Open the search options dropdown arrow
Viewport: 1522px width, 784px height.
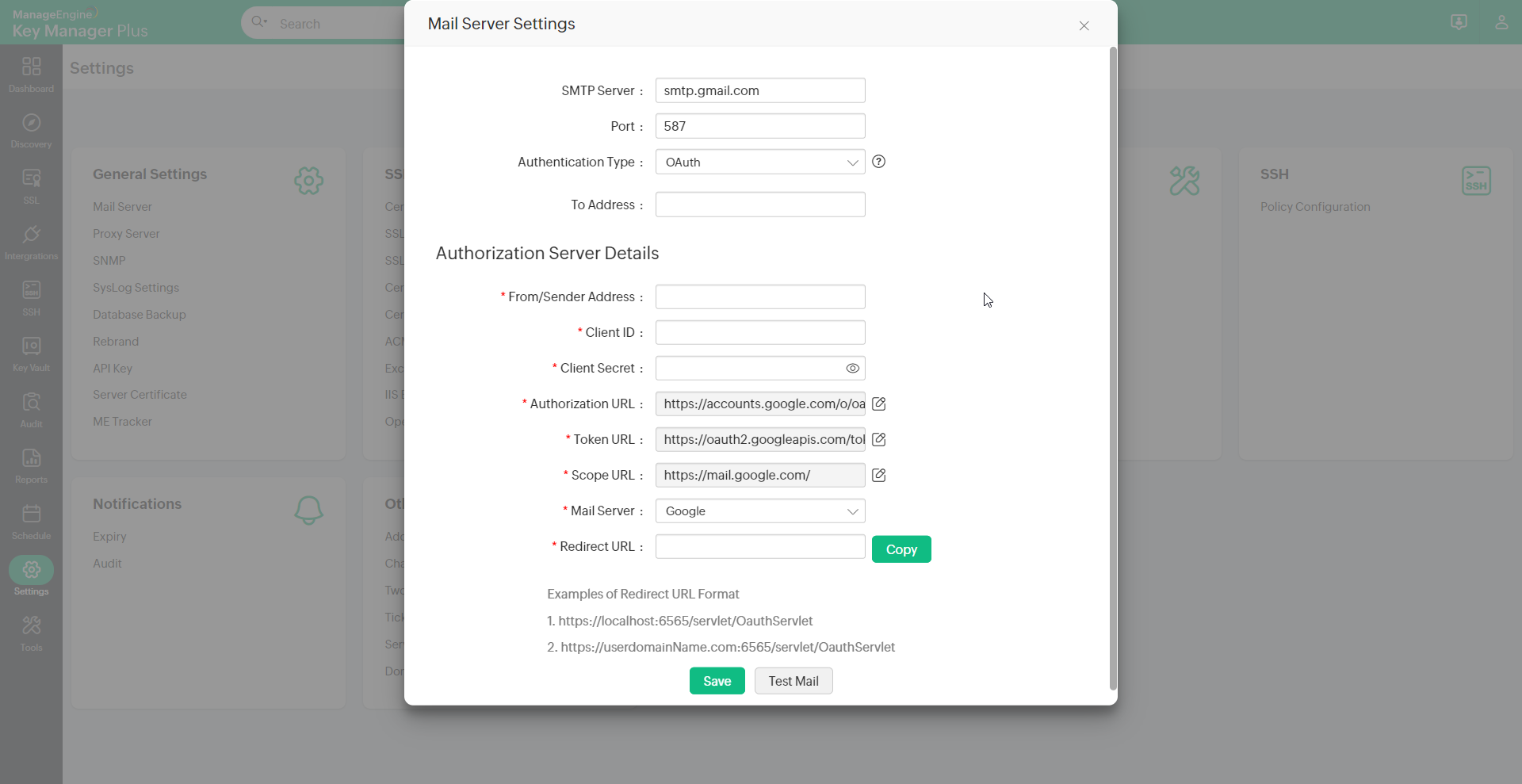pyautogui.click(x=266, y=21)
